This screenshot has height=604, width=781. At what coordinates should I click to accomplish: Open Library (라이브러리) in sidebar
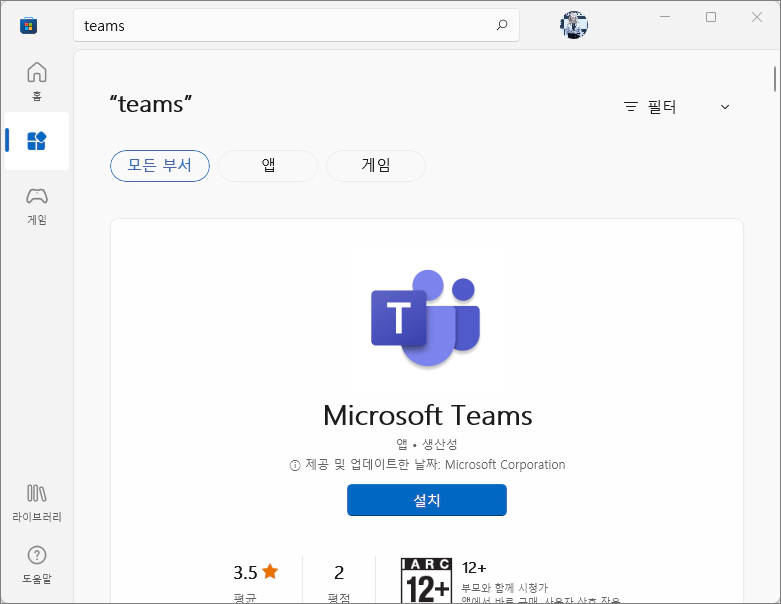tap(37, 503)
